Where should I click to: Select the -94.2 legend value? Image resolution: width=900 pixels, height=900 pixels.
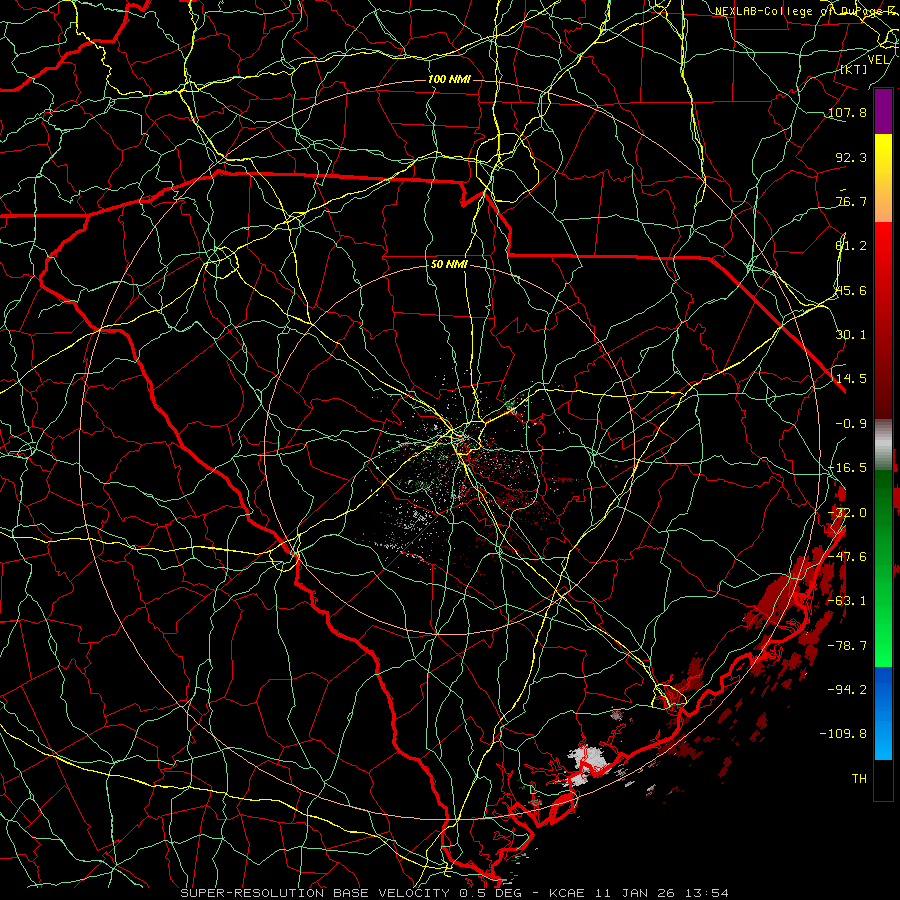pos(847,690)
